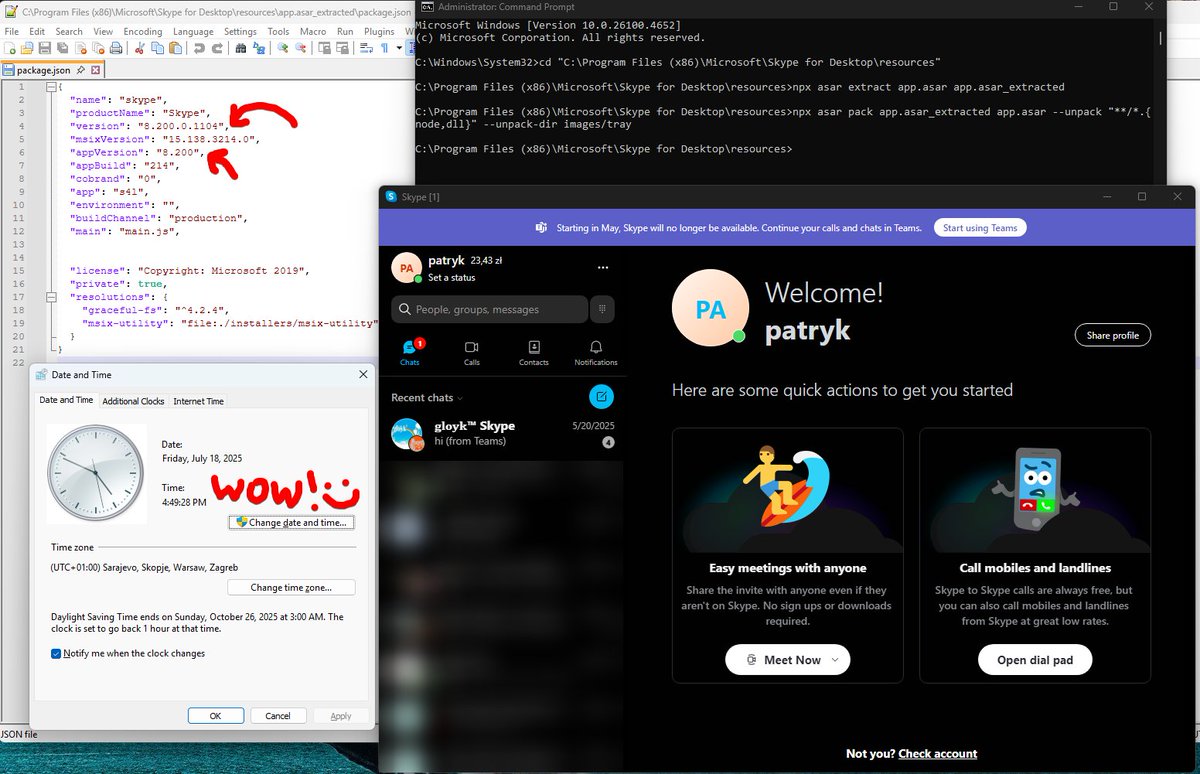Close the package.json tab

95,71
